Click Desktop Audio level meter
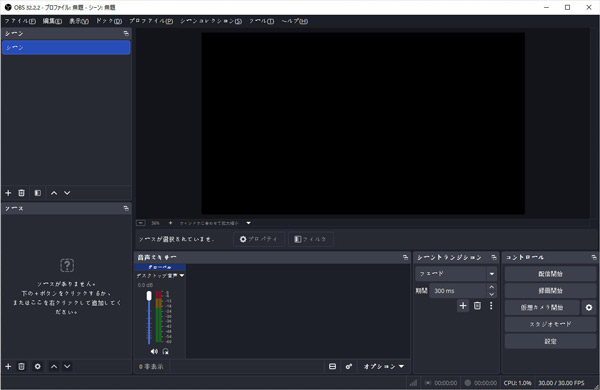600x390 pixels. pos(158,317)
